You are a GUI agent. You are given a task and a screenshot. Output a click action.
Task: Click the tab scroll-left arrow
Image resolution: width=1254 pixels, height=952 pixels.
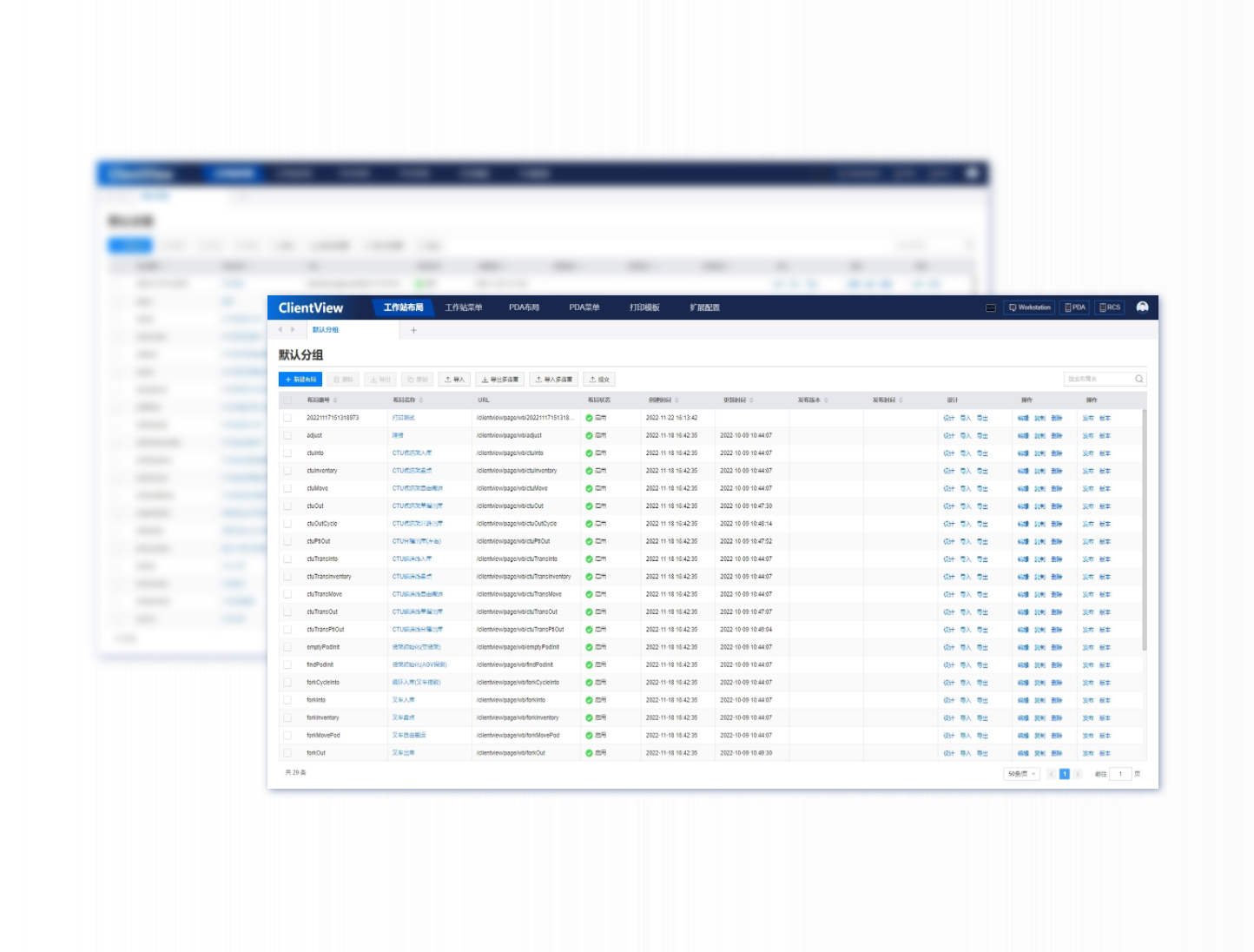click(x=280, y=330)
